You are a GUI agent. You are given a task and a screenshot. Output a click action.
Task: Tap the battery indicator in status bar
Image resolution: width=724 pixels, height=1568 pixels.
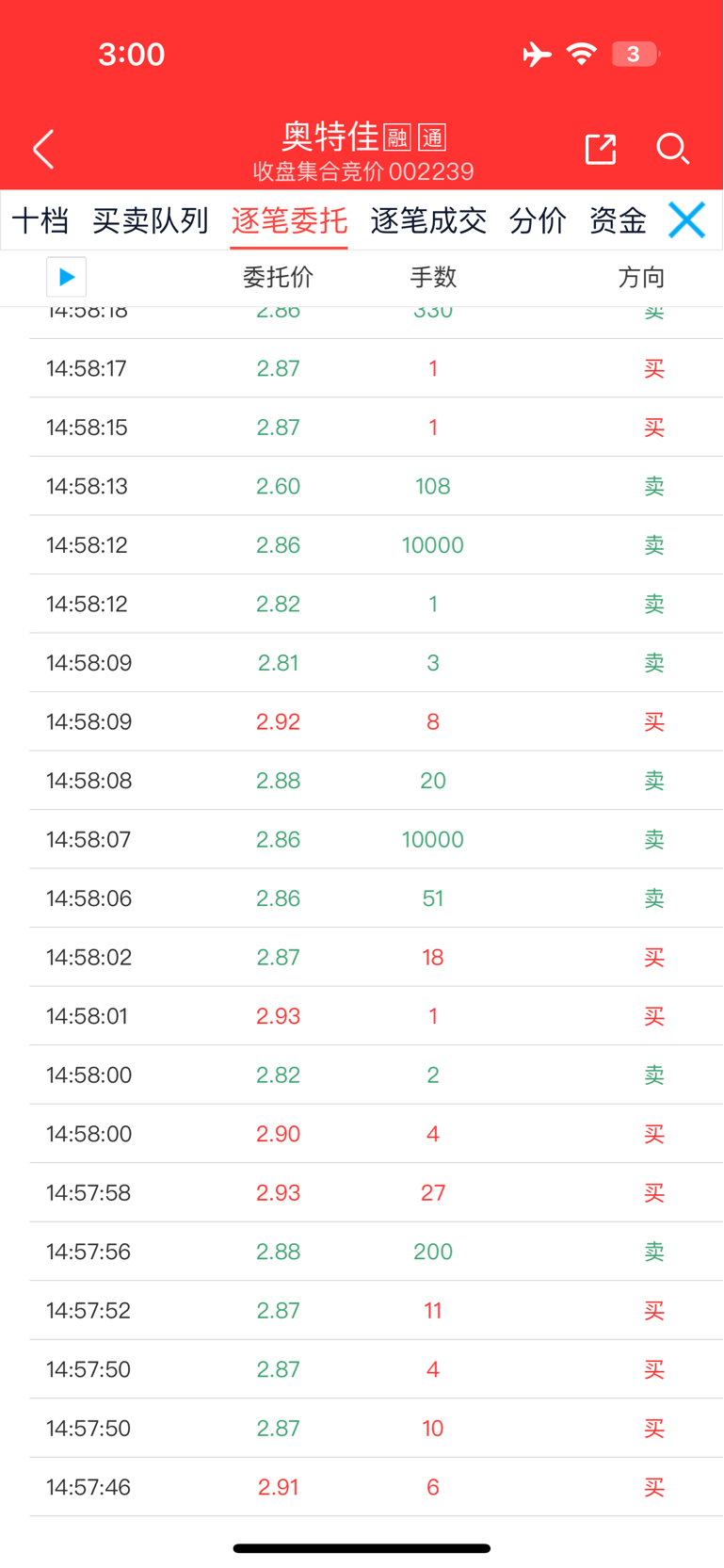[636, 54]
